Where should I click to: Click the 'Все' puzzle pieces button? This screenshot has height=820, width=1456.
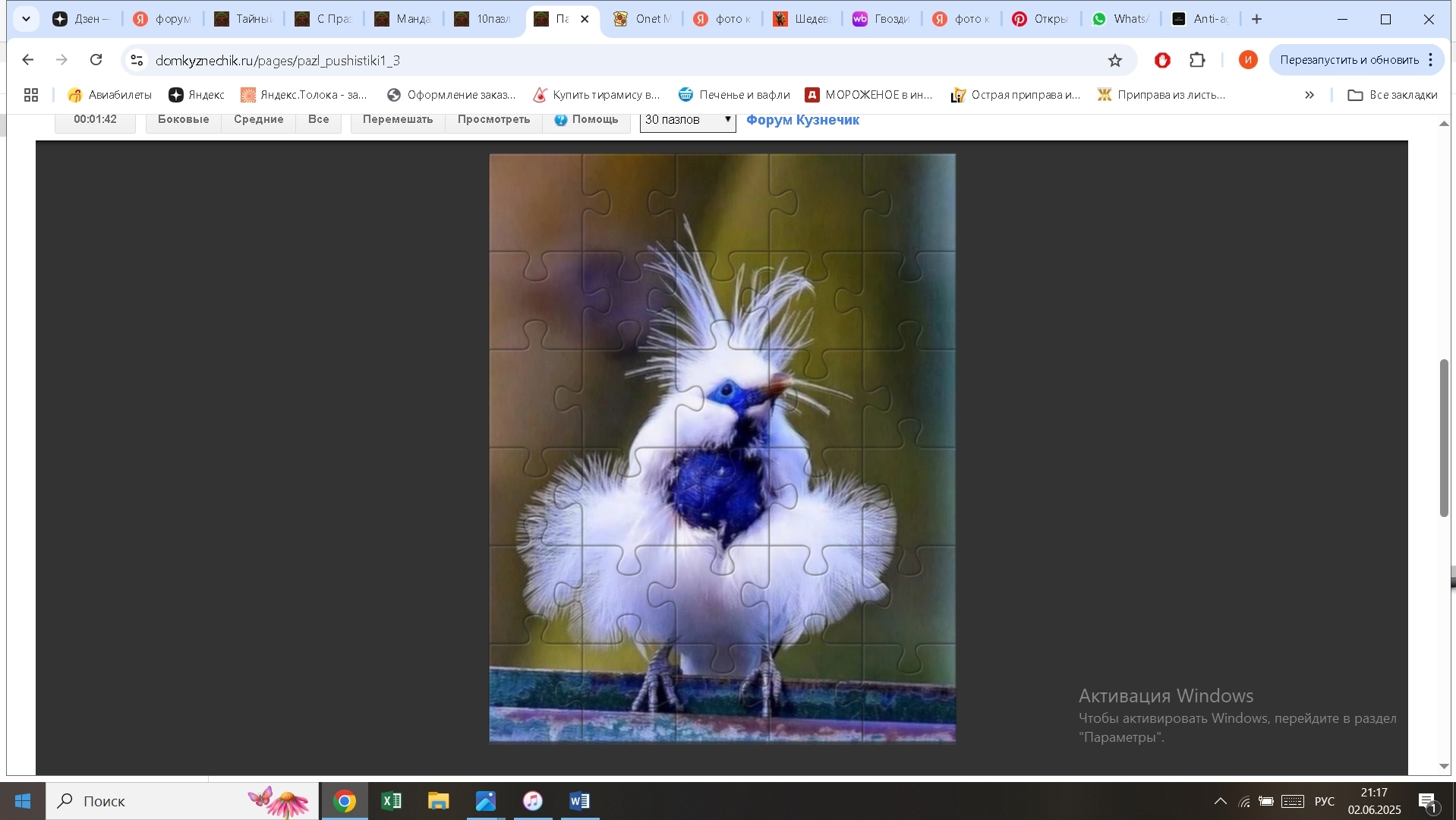tap(319, 120)
